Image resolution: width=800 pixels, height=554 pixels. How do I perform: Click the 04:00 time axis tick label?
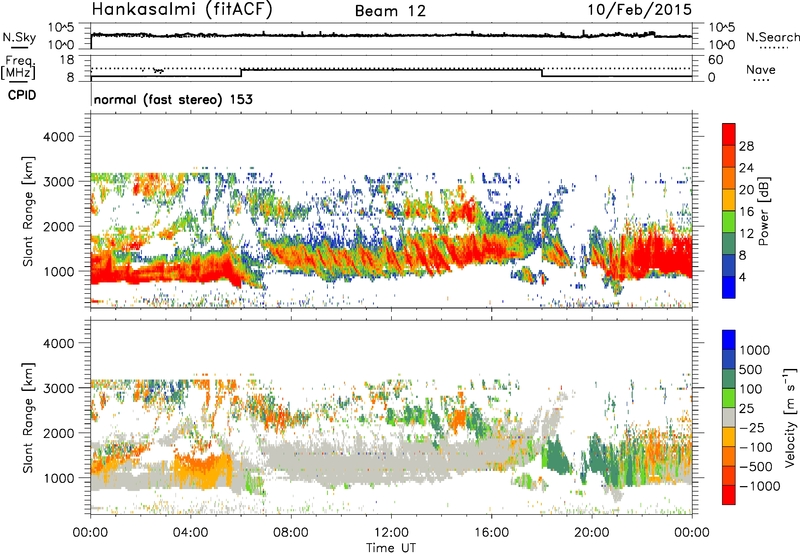[190, 533]
